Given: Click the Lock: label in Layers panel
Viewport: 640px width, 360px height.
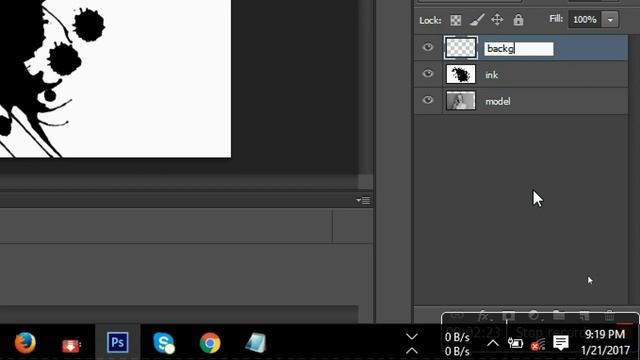Looking at the screenshot, I should click(430, 20).
